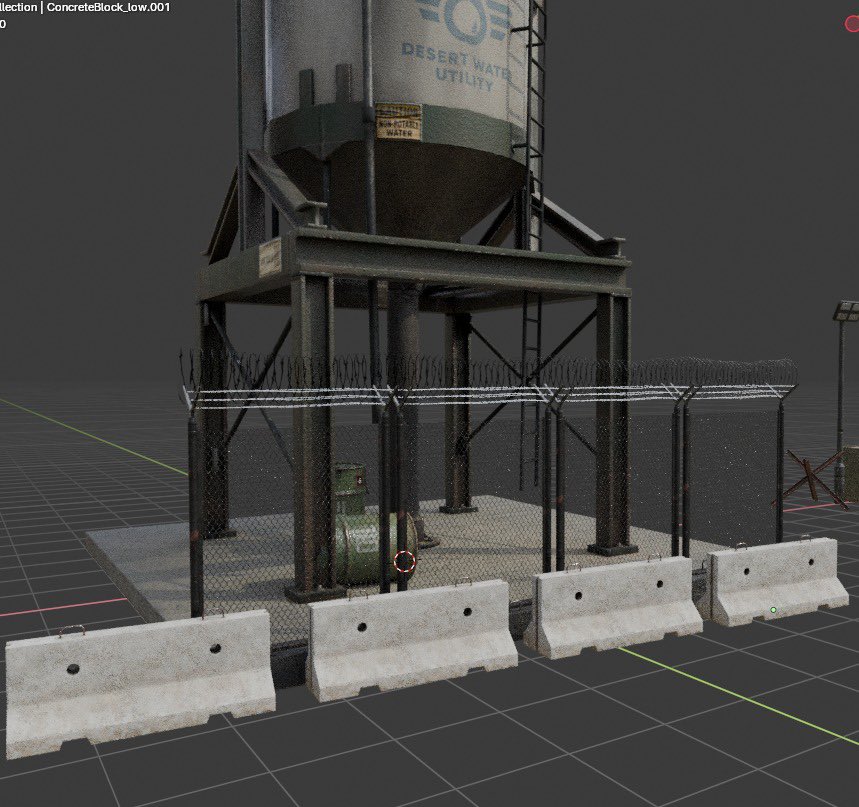This screenshot has width=859, height=807.
Task: Click the red-white 3D cursor
Action: click(404, 561)
